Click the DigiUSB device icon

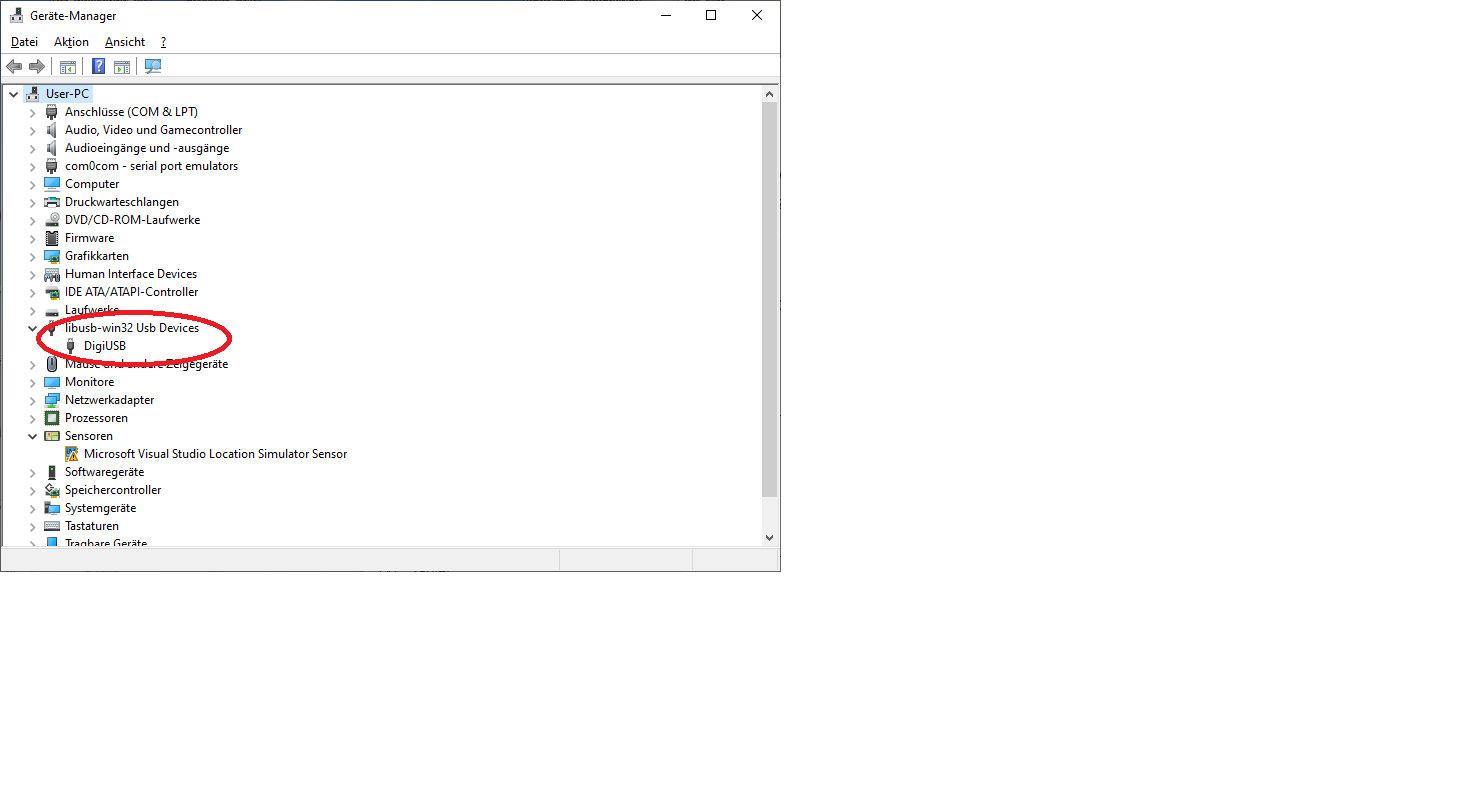pos(71,346)
